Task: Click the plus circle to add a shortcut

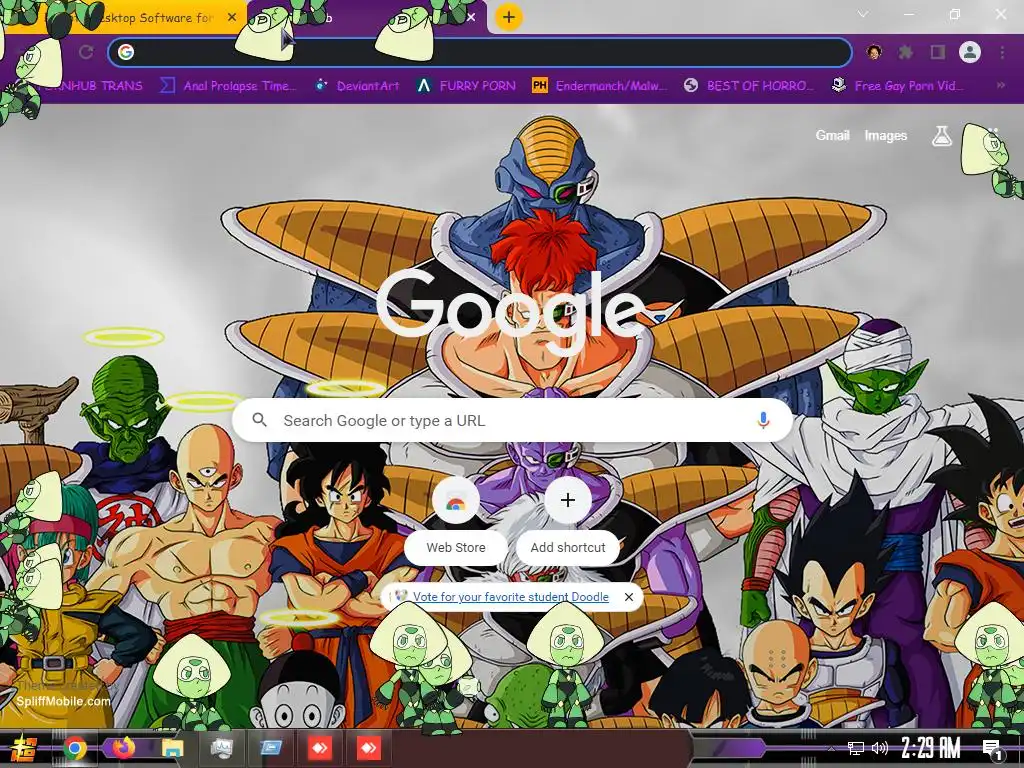Action: [568, 501]
